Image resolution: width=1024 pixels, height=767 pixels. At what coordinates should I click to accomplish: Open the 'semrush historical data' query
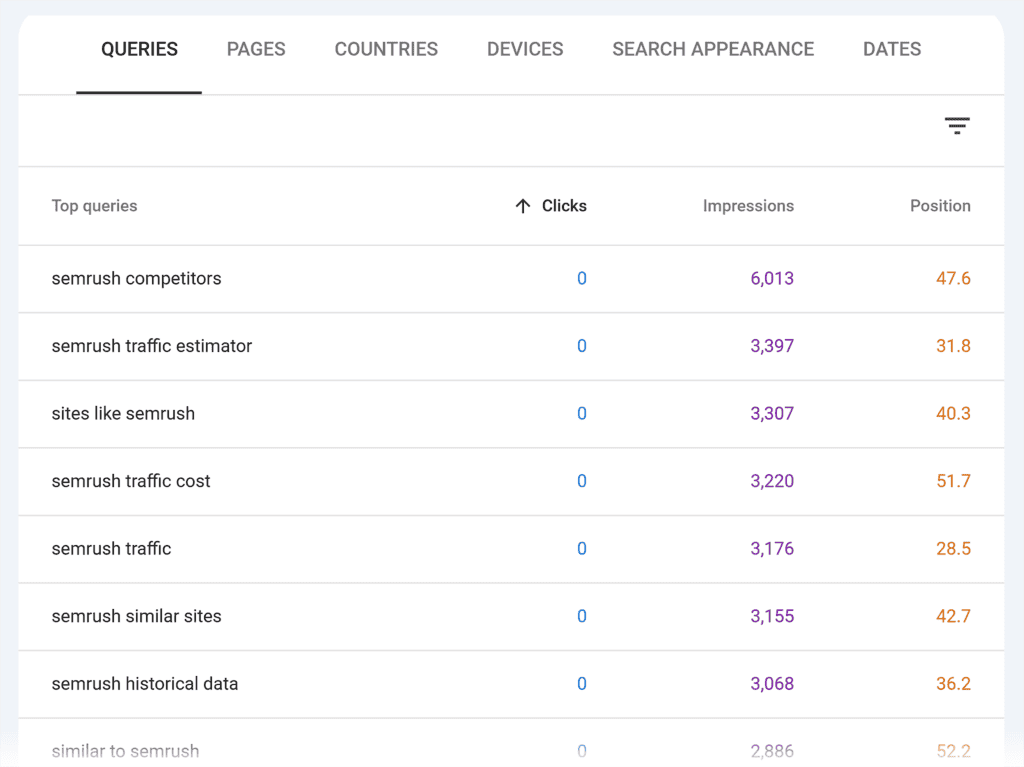tap(145, 684)
